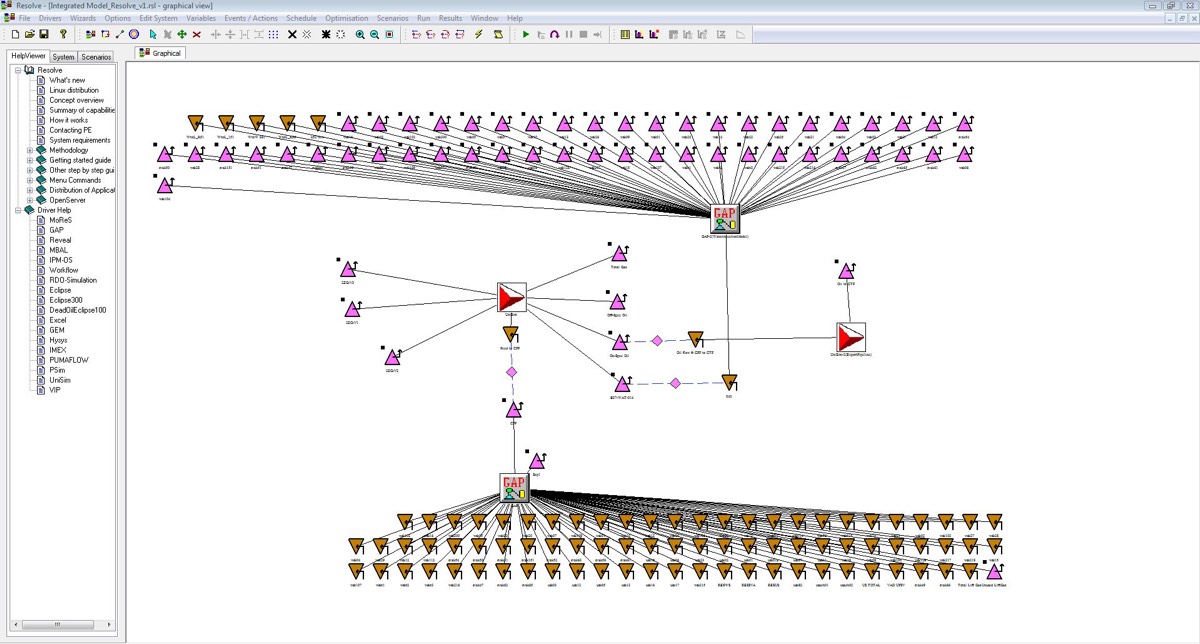Switch to the Scenarios tab
This screenshot has width=1200, height=644.
(x=97, y=57)
